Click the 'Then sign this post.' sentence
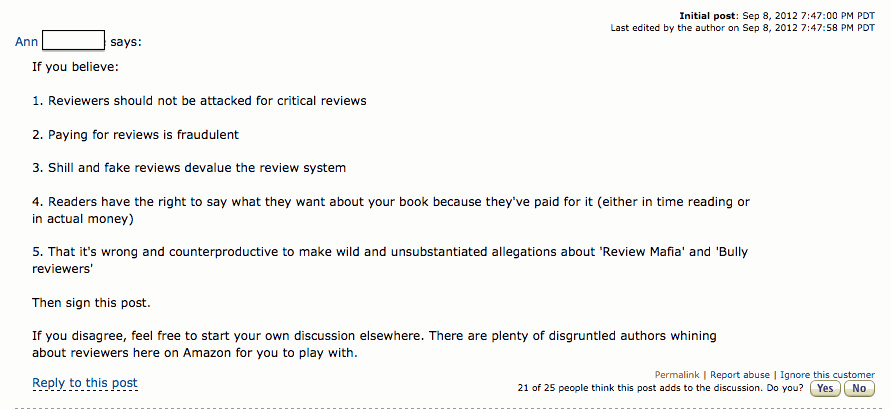The width and height of the screenshot is (891, 409). (x=91, y=303)
